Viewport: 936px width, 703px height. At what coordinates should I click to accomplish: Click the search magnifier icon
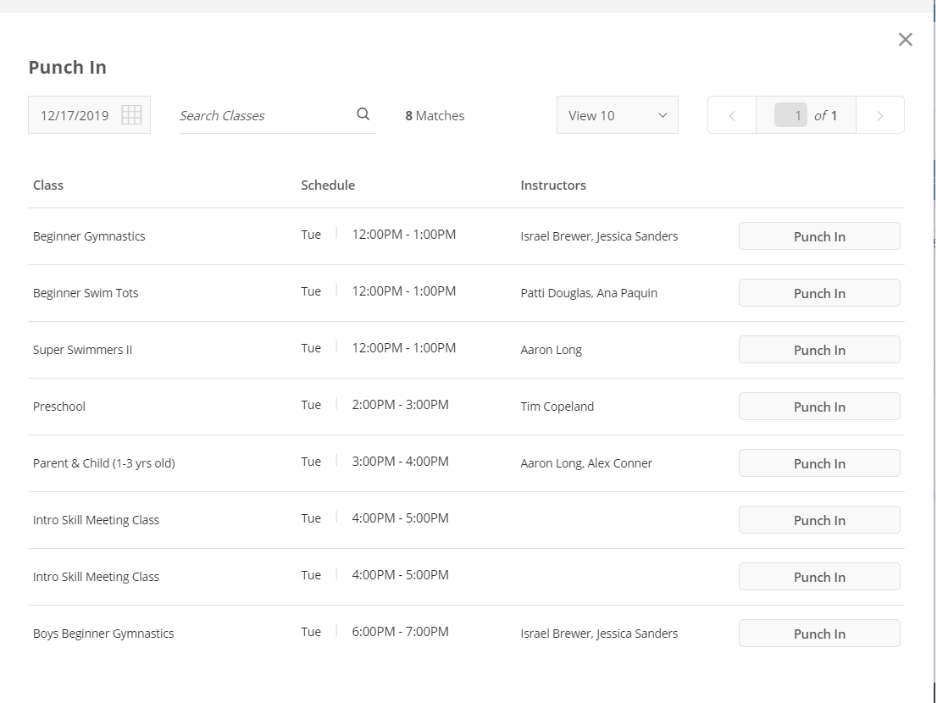363,114
